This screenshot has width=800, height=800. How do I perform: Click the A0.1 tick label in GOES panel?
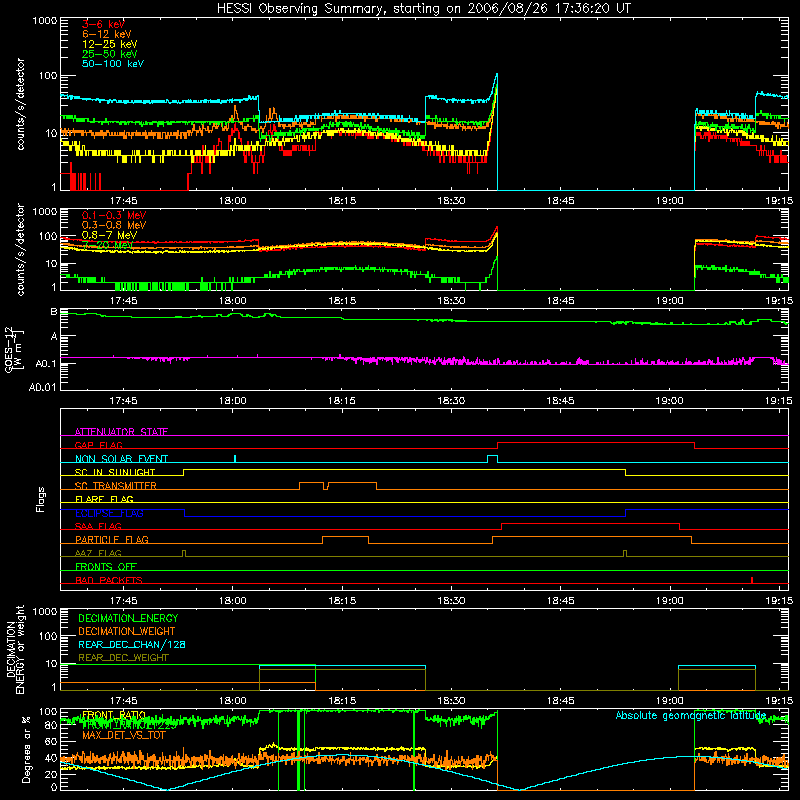point(46,364)
